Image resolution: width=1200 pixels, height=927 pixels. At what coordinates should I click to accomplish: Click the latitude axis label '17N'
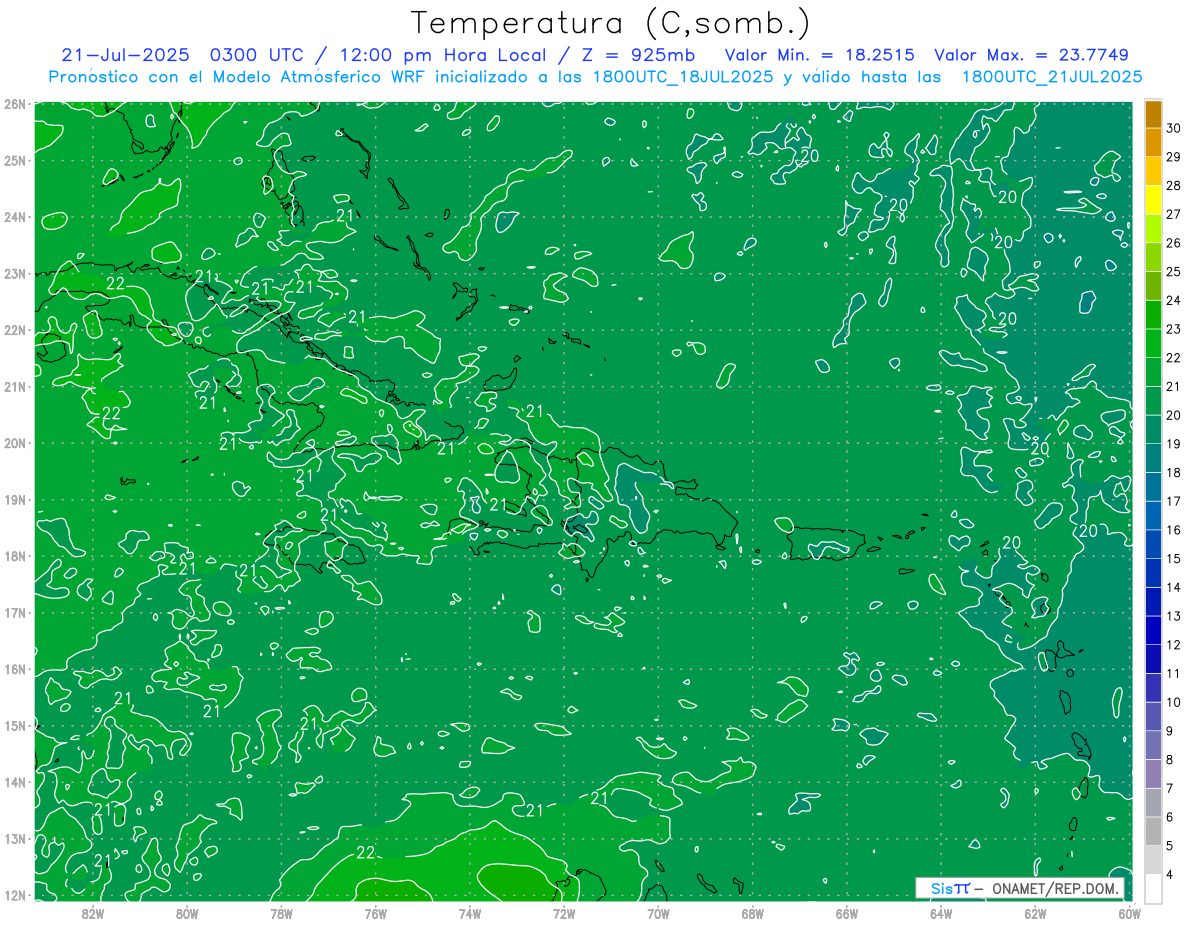pos(14,613)
